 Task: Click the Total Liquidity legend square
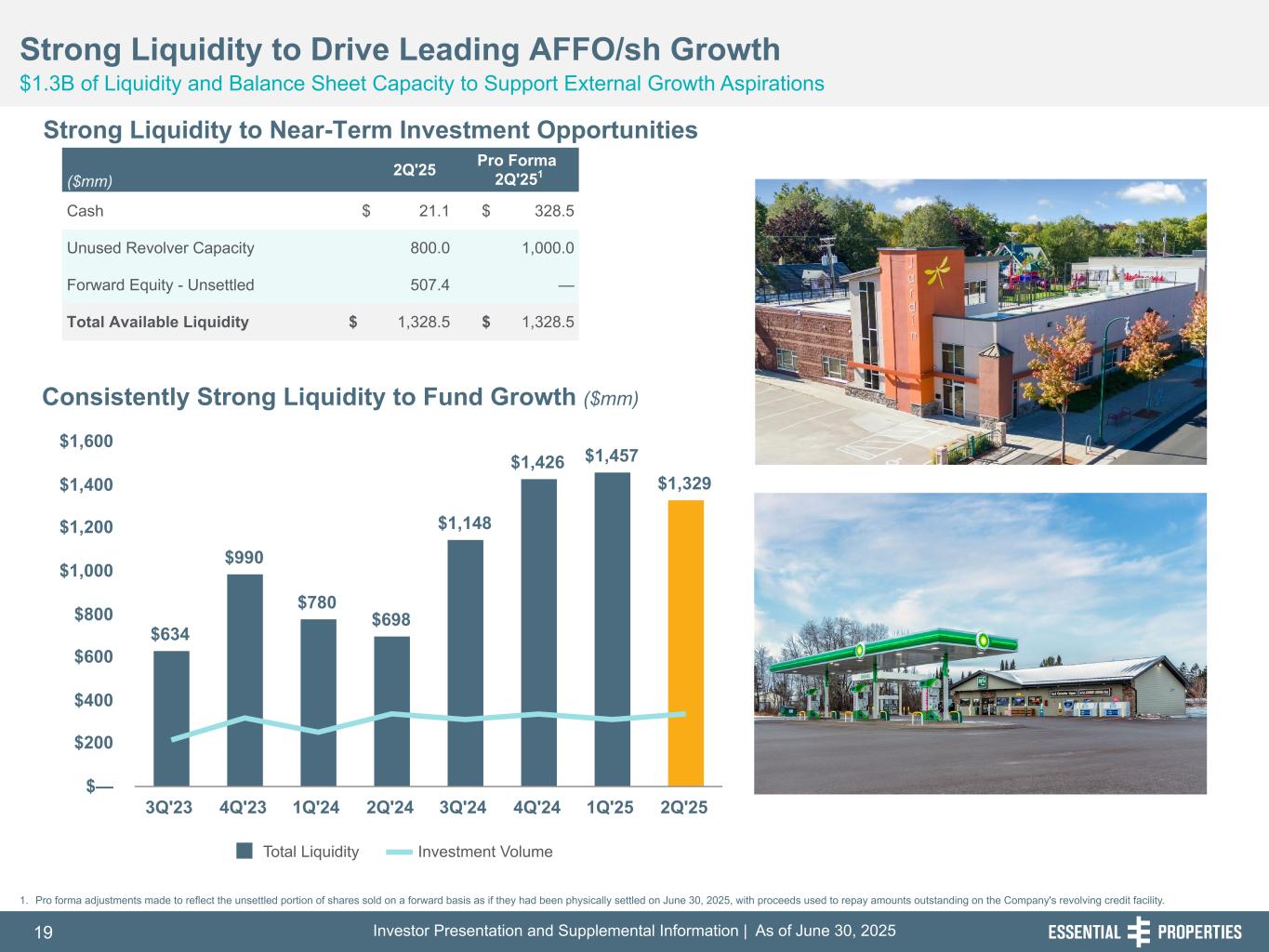coord(245,851)
